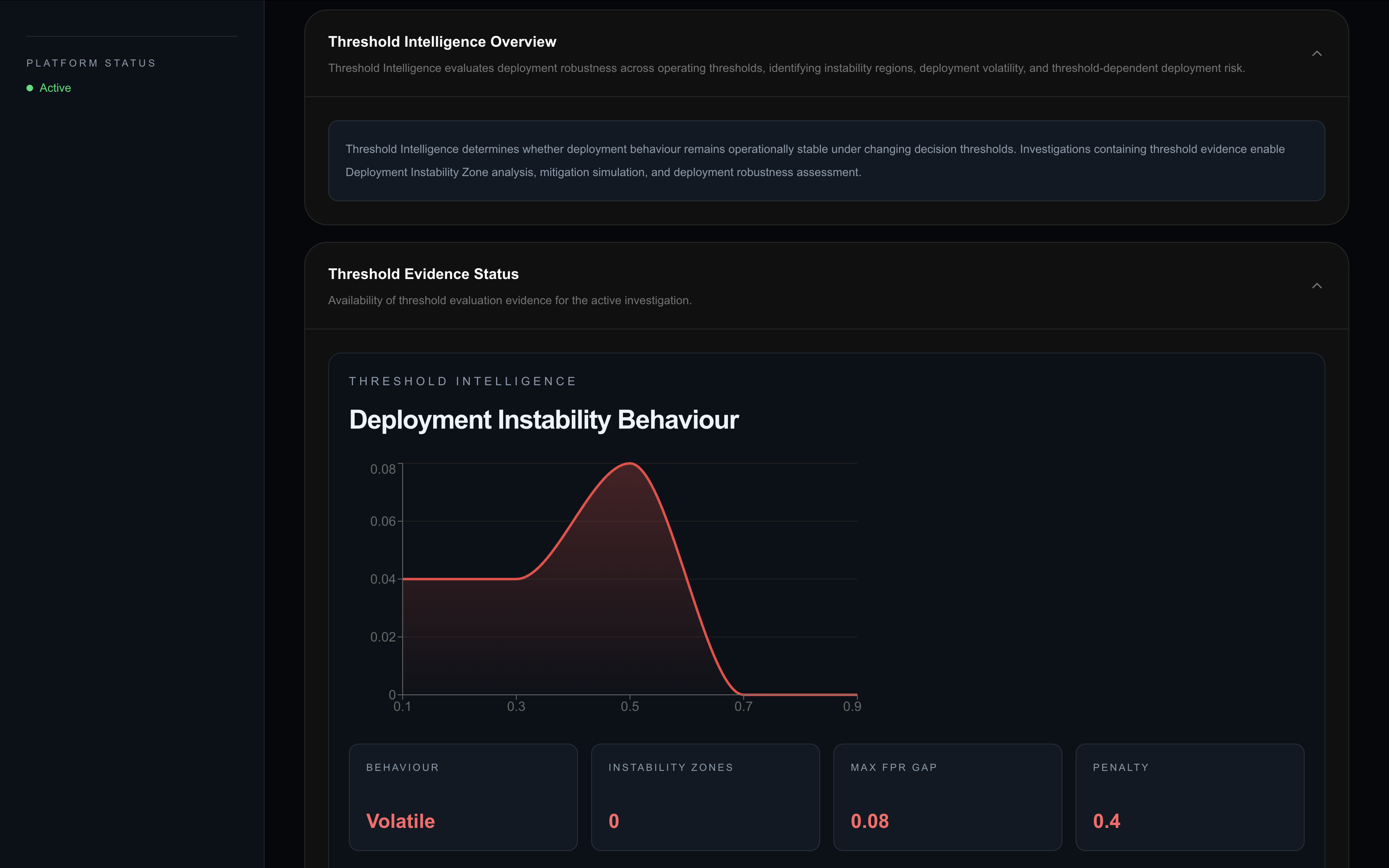Image resolution: width=1389 pixels, height=868 pixels.
Task: Click the 0.9 x-axis tick label
Action: (852, 707)
